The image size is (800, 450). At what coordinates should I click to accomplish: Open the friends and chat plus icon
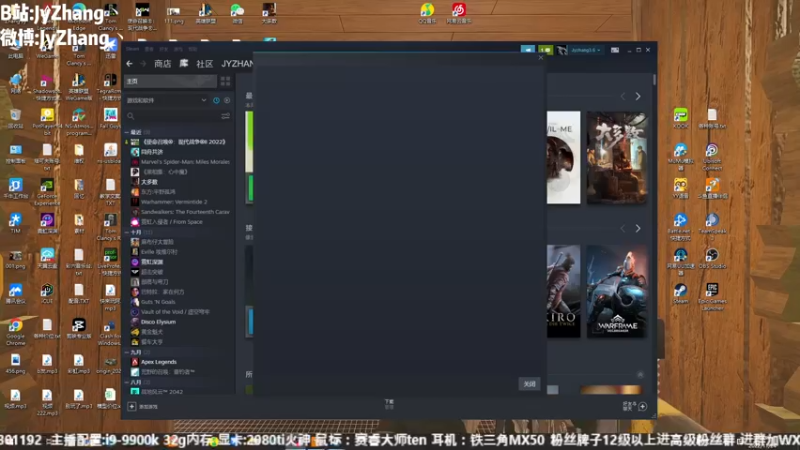(x=643, y=407)
